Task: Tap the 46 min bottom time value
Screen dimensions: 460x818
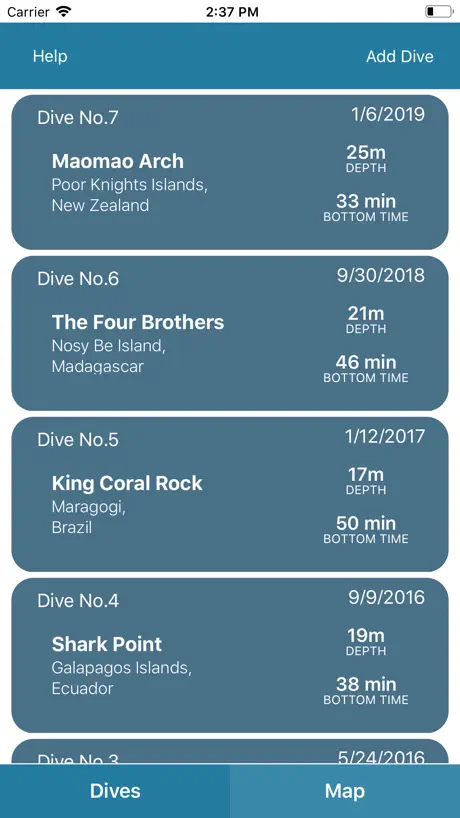Action: pos(366,362)
